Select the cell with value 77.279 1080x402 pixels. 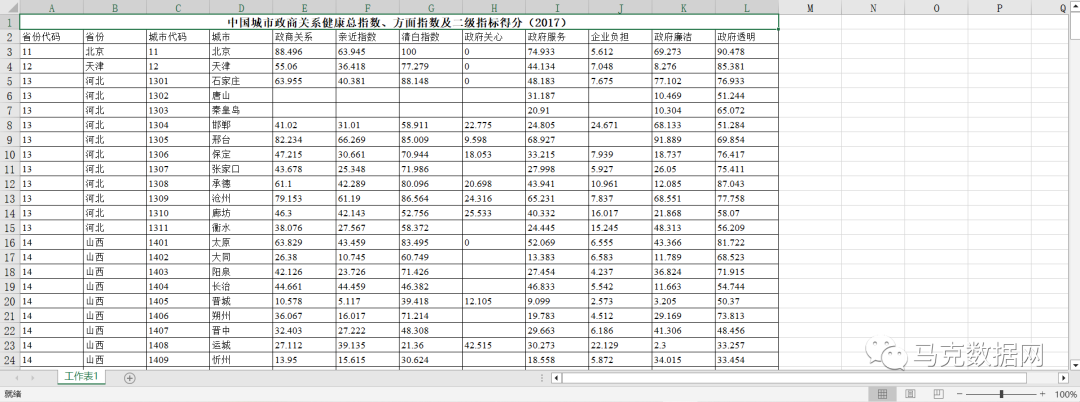pyautogui.click(x=430, y=67)
